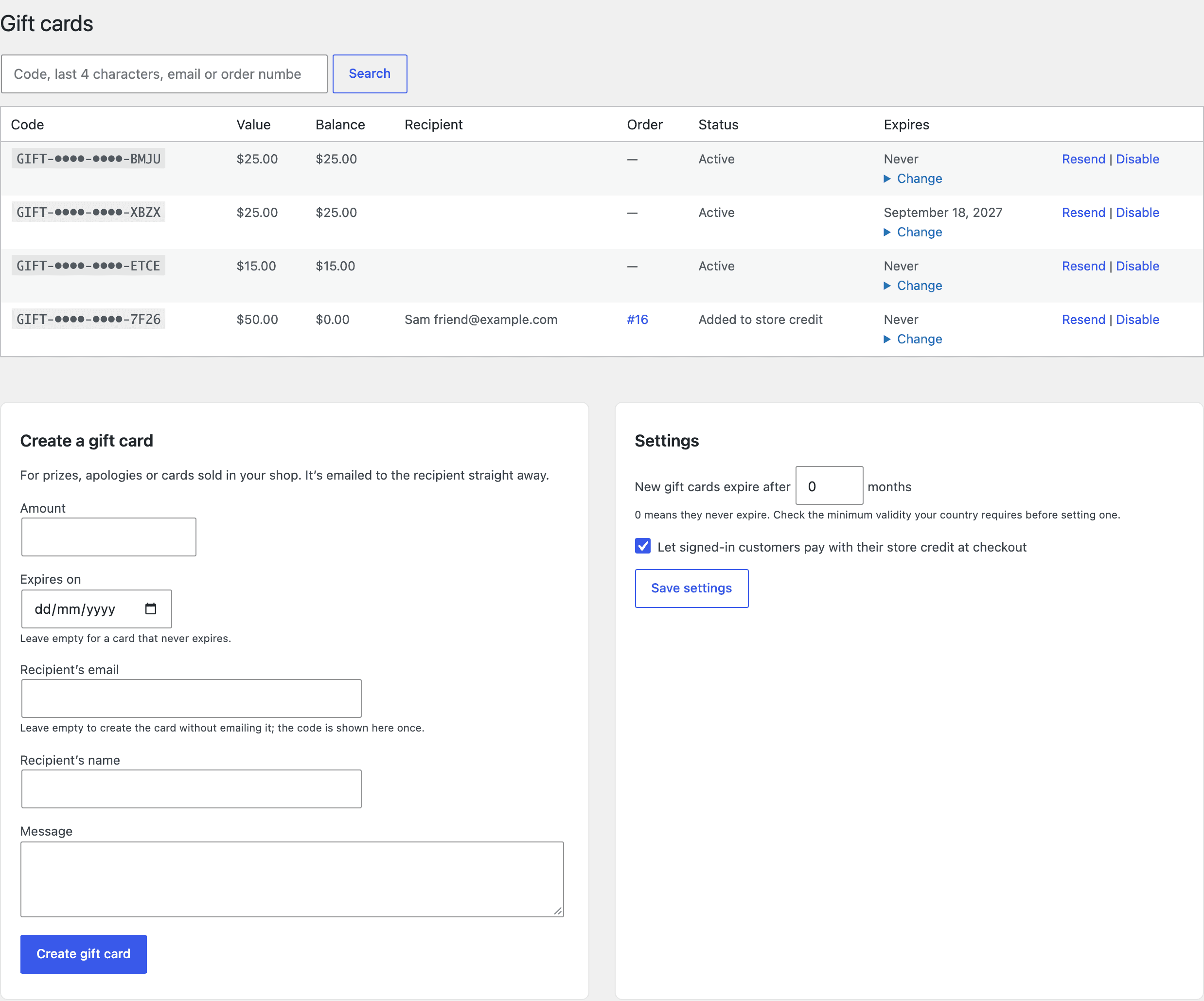Click the $0.00 balance cell
1204x1001 pixels.
332,320
